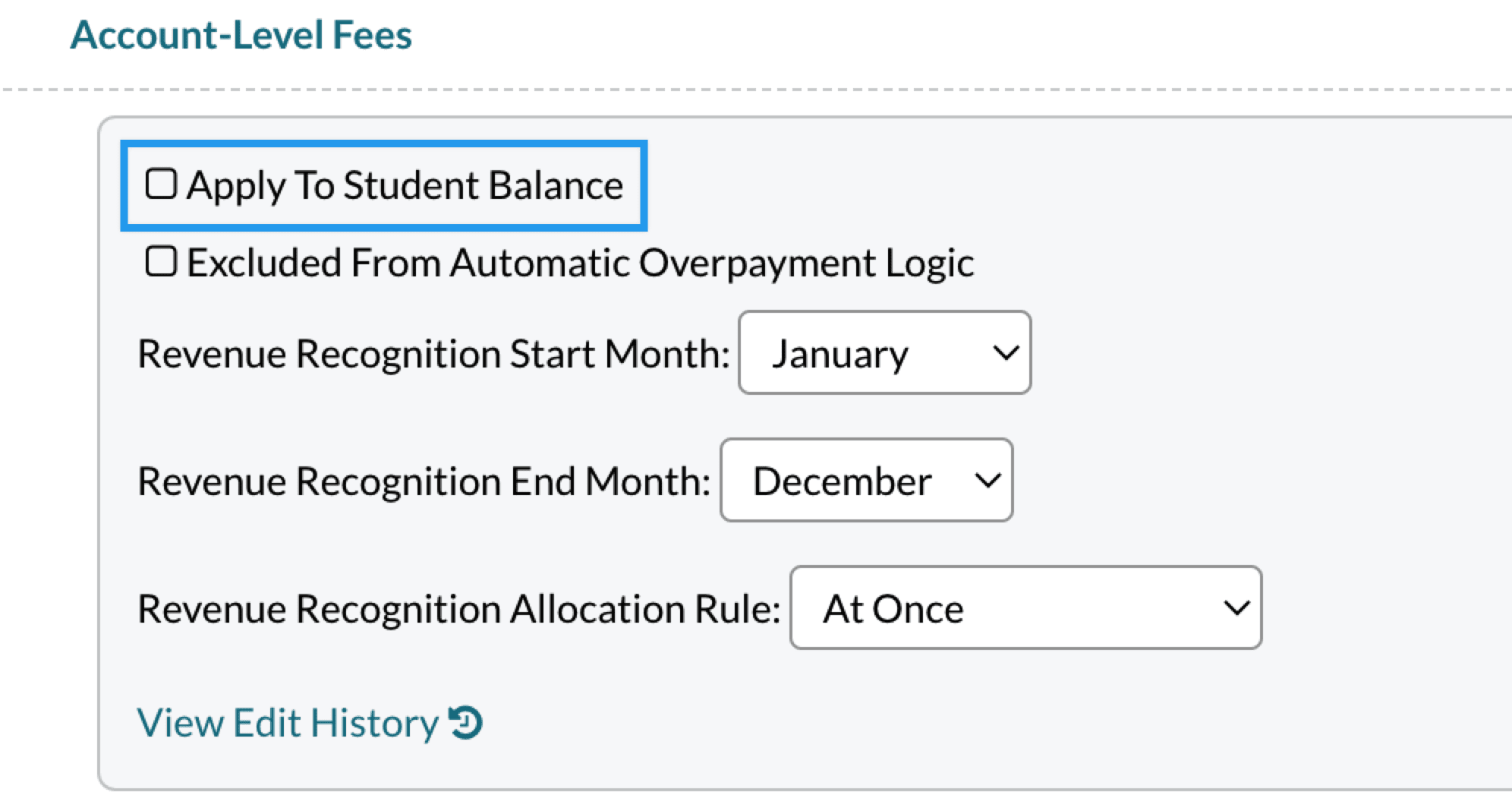Click the Excluded From Automatic Overpayment Logic label

(580, 263)
